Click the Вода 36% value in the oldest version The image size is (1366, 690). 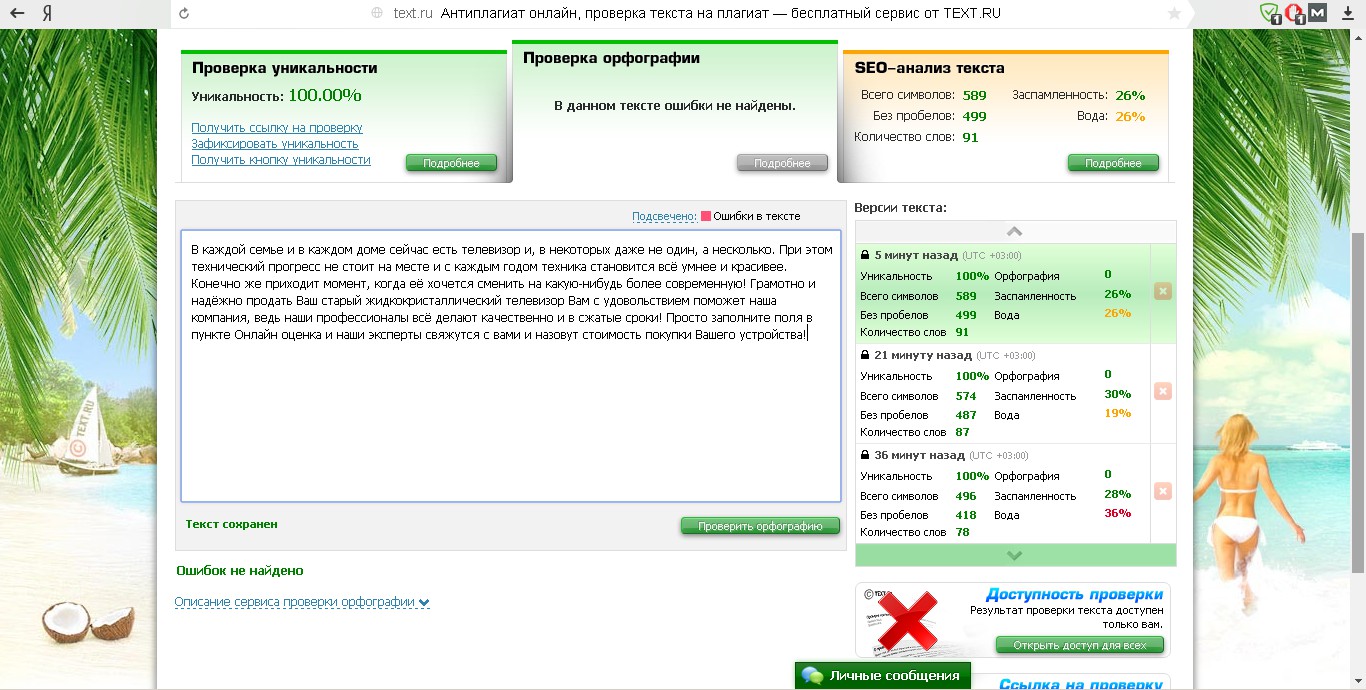[1117, 513]
